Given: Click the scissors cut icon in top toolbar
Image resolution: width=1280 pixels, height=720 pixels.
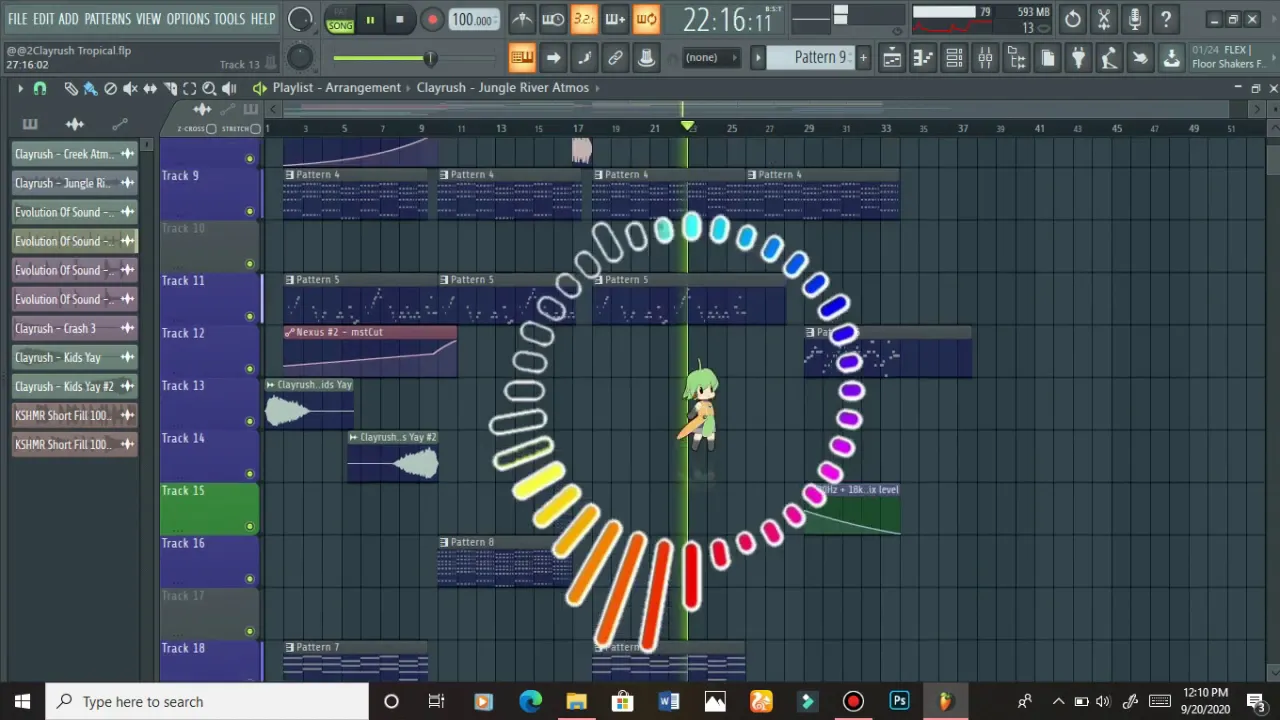Looking at the screenshot, I should 1103,19.
